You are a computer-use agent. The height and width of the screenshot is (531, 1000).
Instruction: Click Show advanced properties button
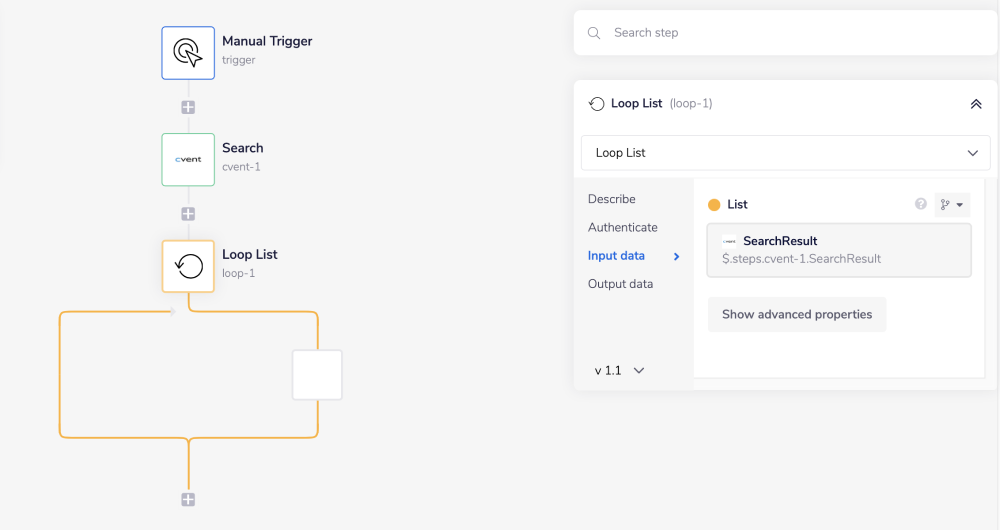[796, 314]
